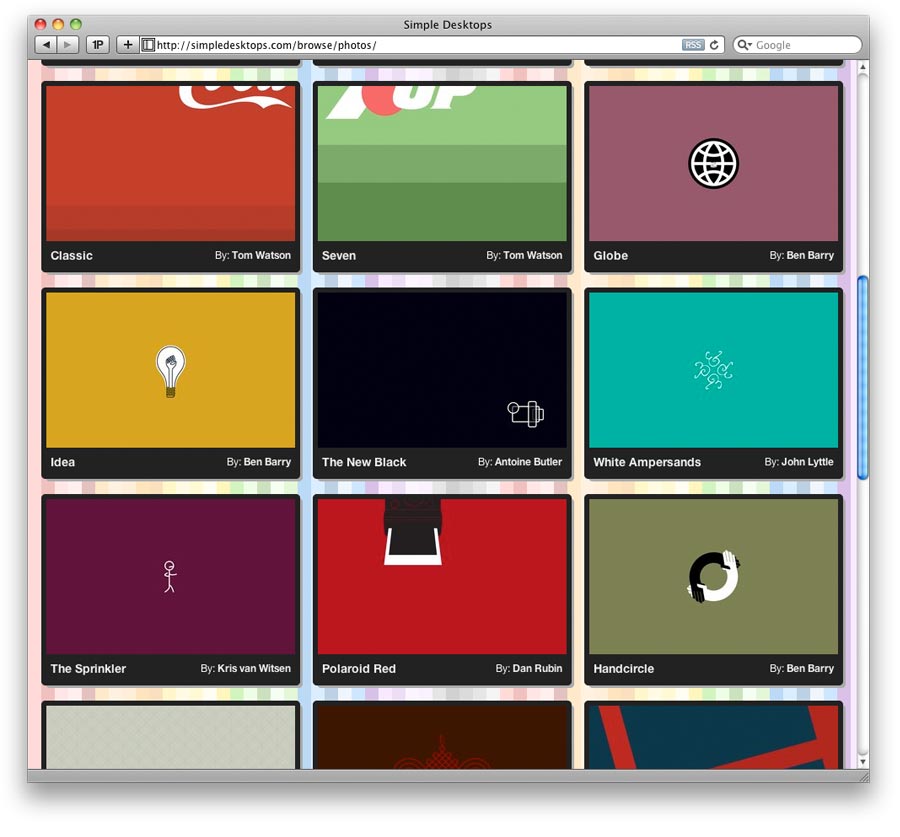This screenshot has height=837, width=900.
Task: Click the RSS button in the address bar
Action: click(693, 45)
